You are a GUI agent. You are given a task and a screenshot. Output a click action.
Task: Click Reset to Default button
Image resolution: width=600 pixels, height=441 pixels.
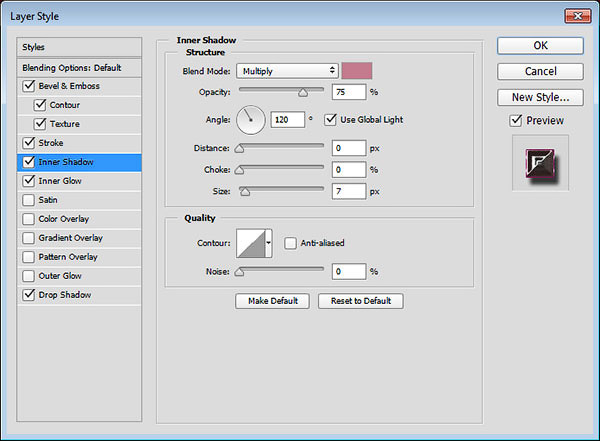(x=360, y=301)
